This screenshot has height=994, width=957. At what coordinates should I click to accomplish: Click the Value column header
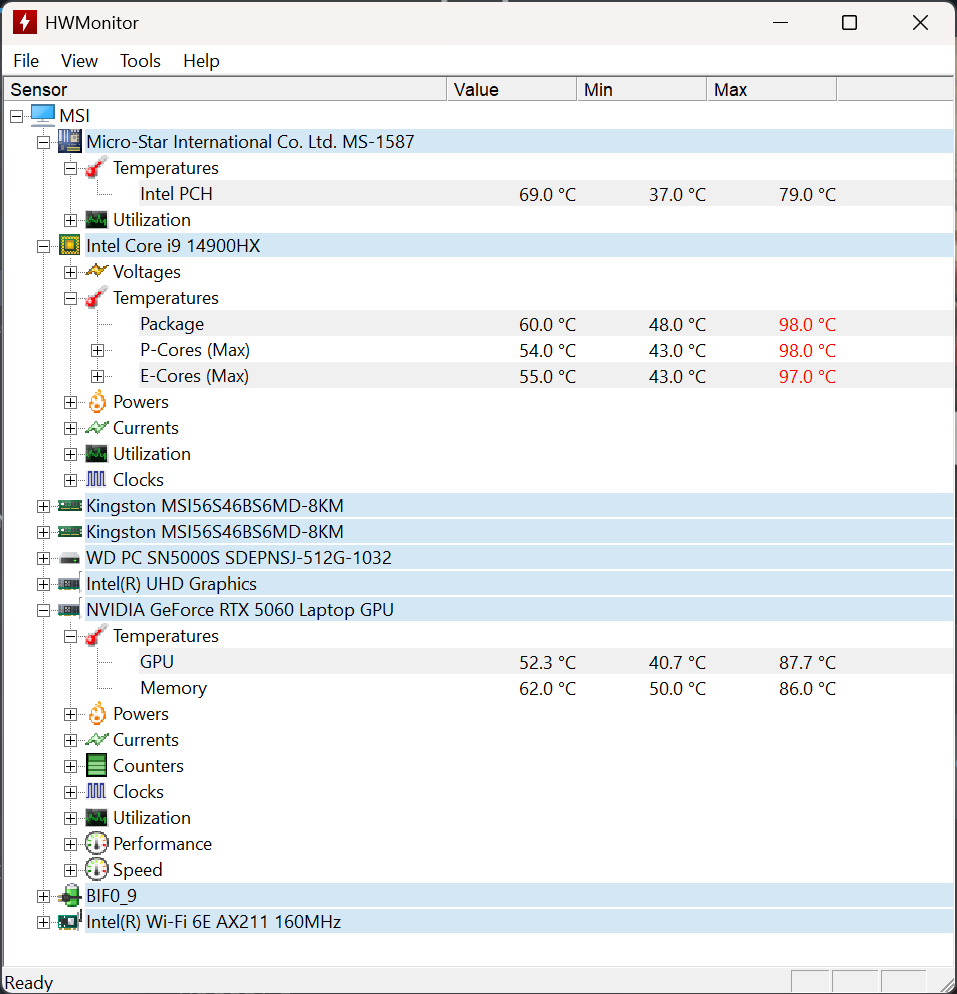511,89
